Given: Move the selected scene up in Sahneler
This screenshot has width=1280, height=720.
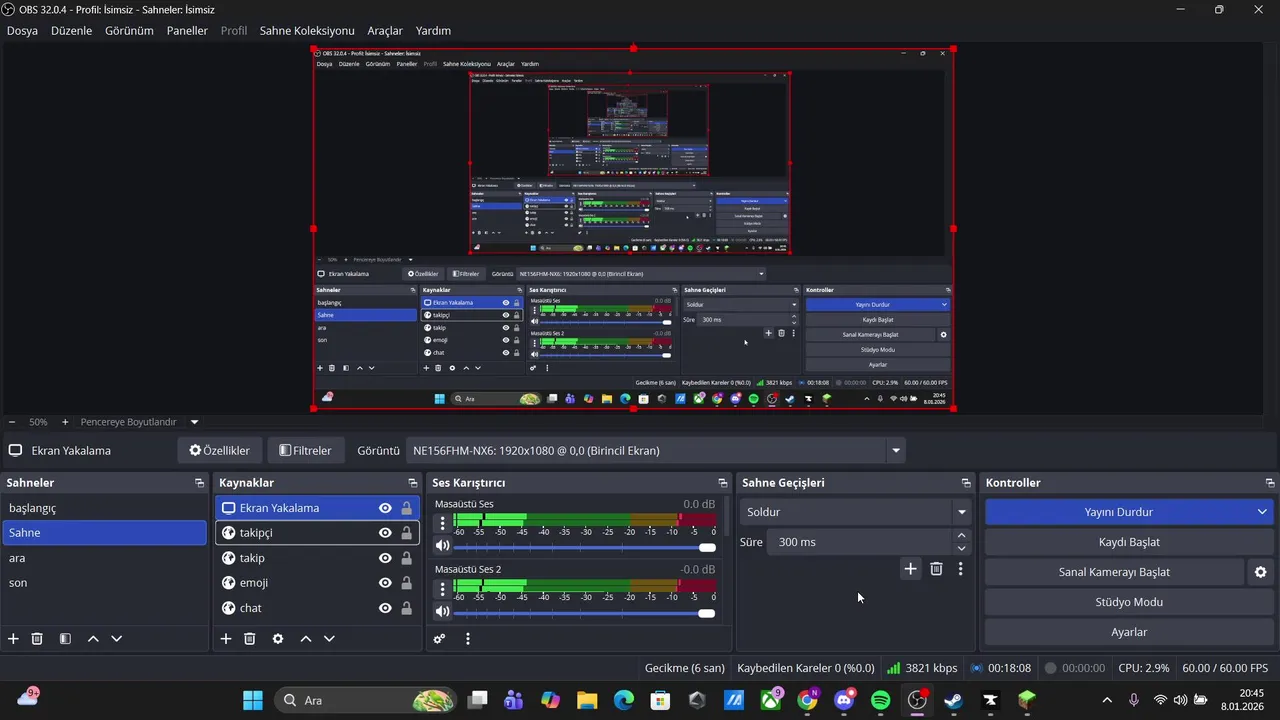Looking at the screenshot, I should pos(93,638).
